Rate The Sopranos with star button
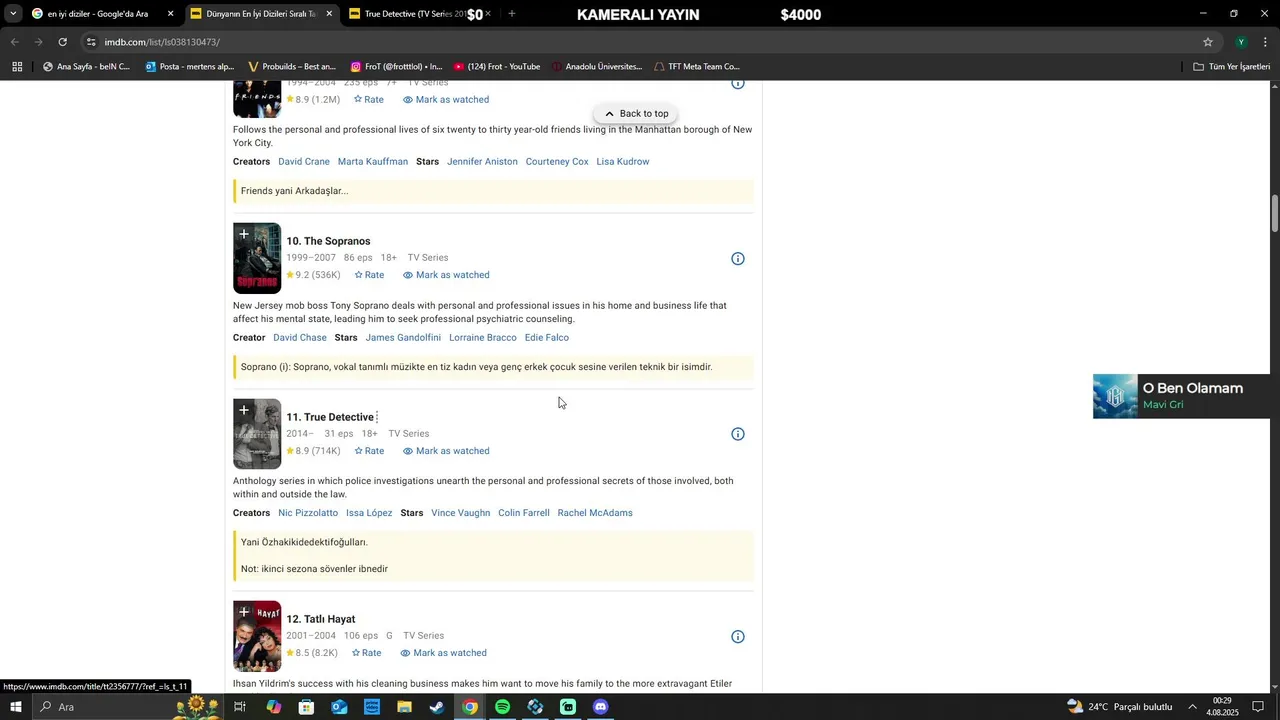This screenshot has width=1280, height=720. coord(369,275)
